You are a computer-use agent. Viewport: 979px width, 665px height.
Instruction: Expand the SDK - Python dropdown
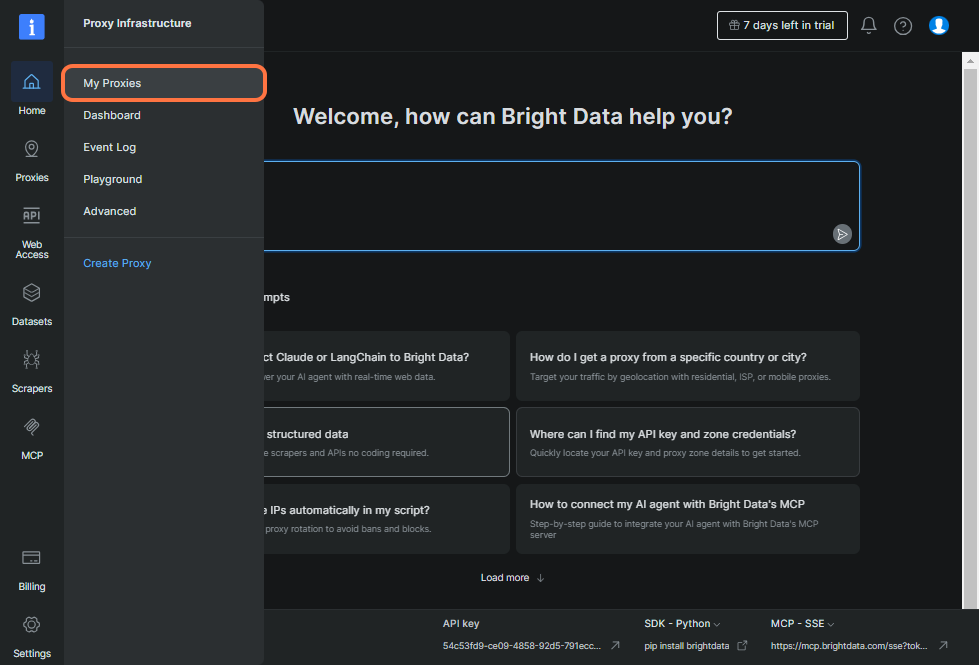tap(682, 624)
